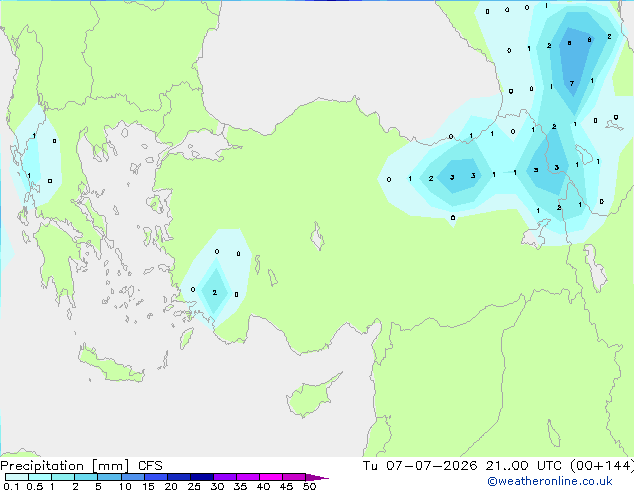Pick the 5–10 mm legend swatch

[109, 477]
